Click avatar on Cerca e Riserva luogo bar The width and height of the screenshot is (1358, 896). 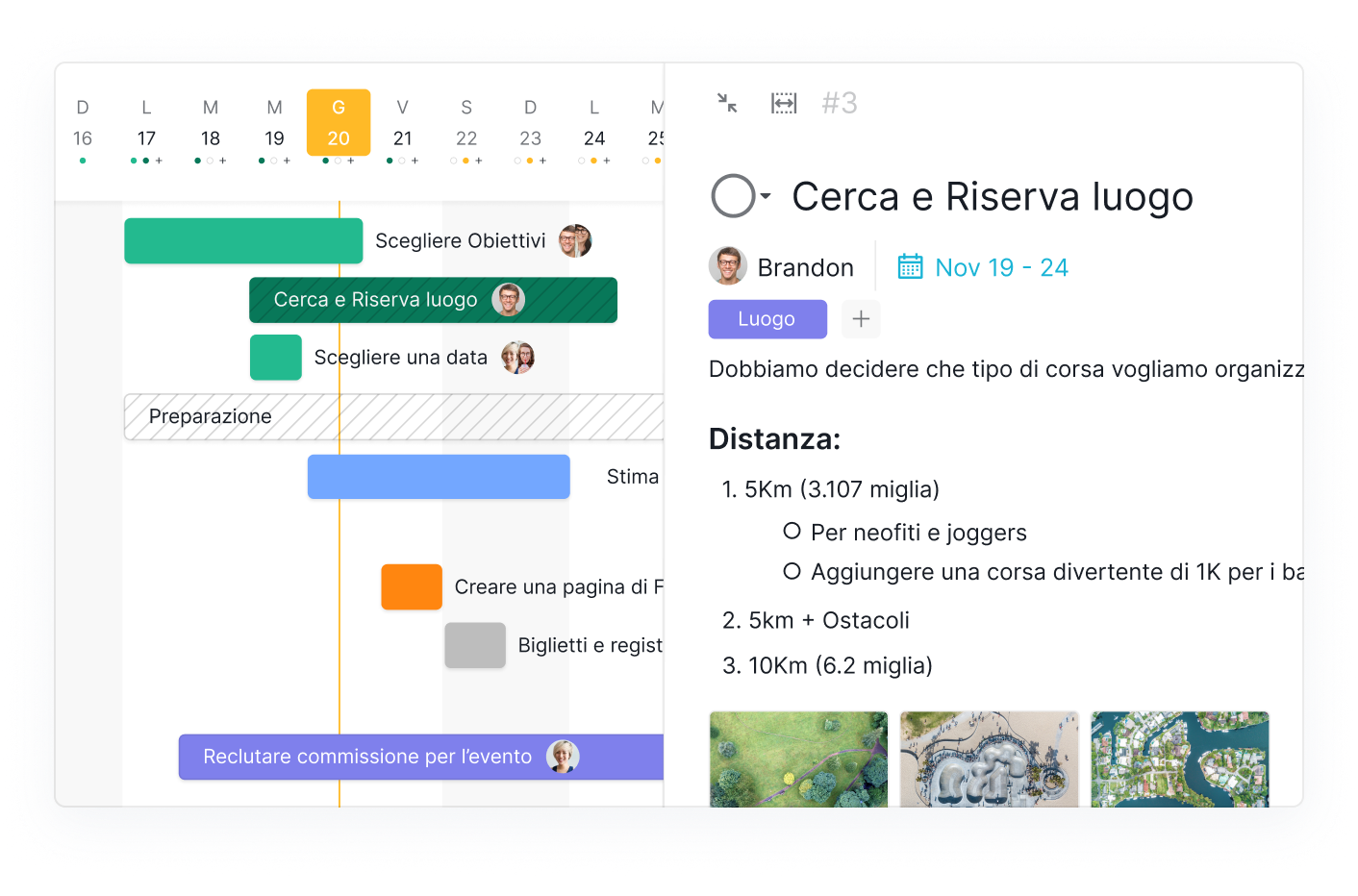(508, 300)
